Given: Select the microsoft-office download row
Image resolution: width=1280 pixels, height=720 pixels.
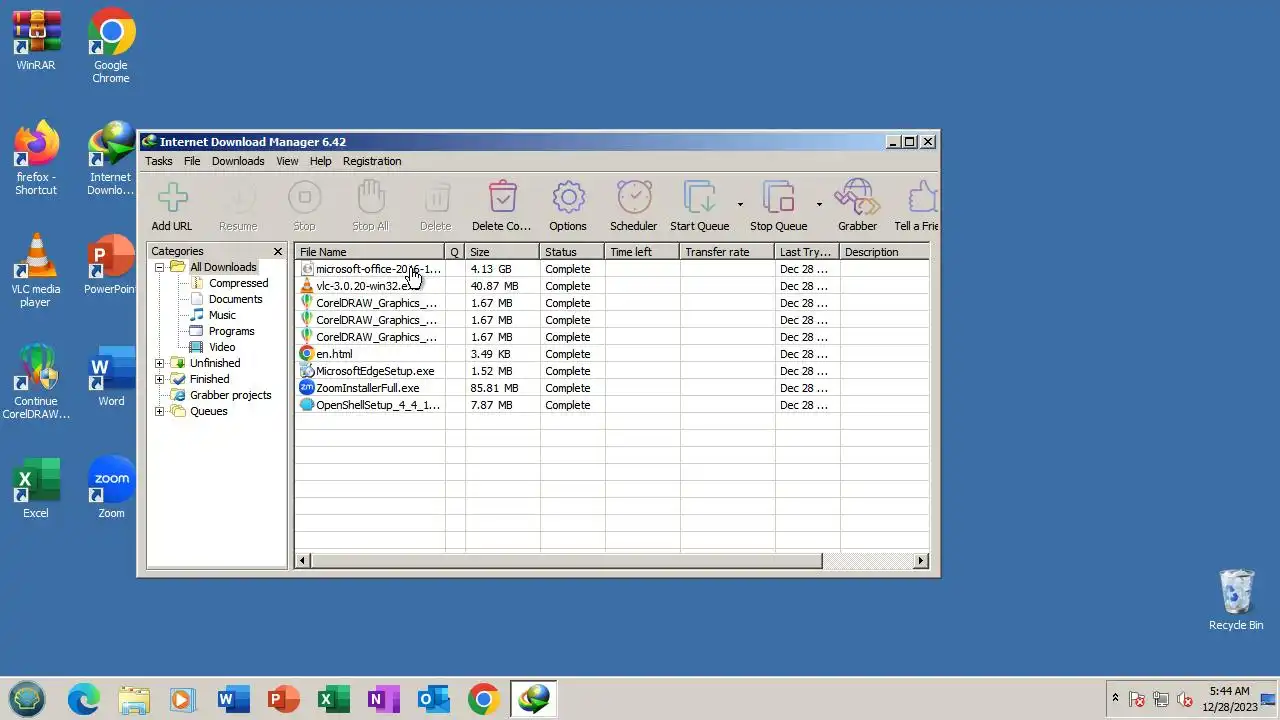Looking at the screenshot, I should coord(612,269).
